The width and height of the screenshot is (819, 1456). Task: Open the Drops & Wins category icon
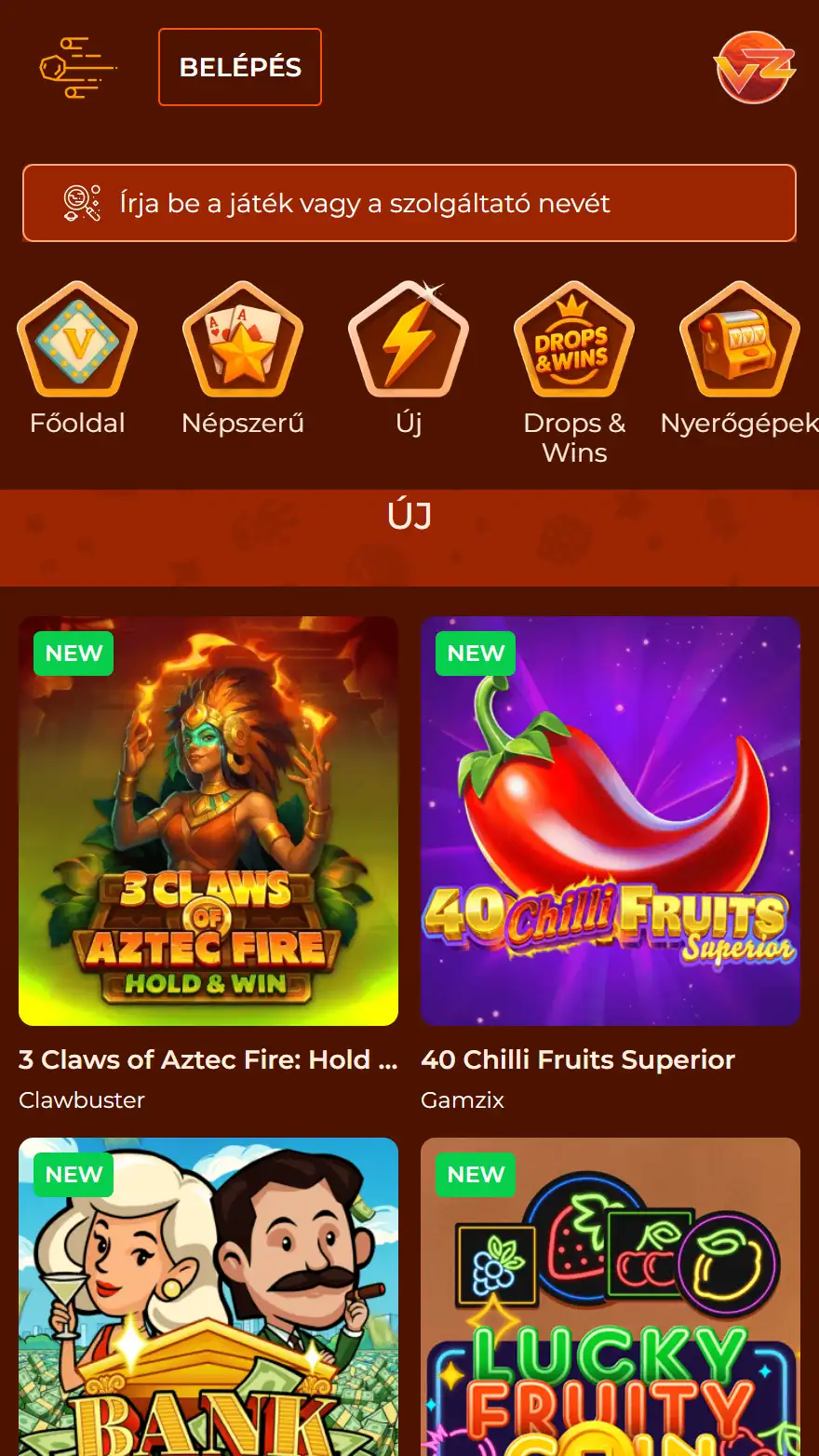(x=574, y=340)
